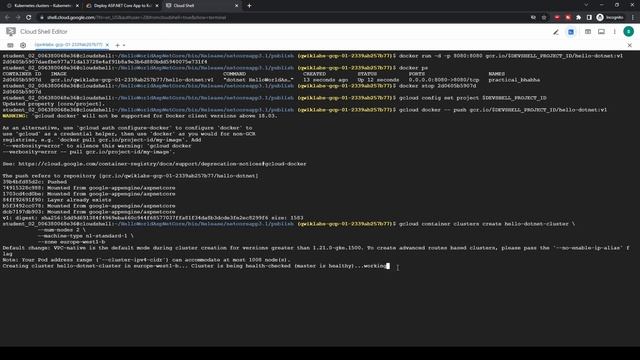This screenshot has width=640, height=360.
Task: Click the '--zone europe-west1-b' line
Action: tap(71, 242)
